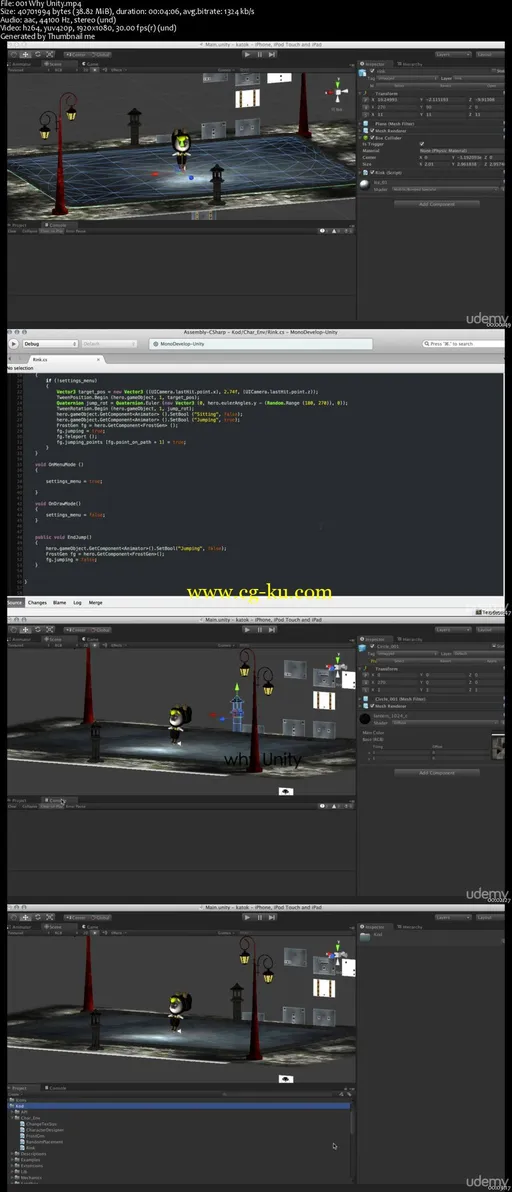Click the green Y-axis arrow on the lantern gizmo

(x=236, y=688)
